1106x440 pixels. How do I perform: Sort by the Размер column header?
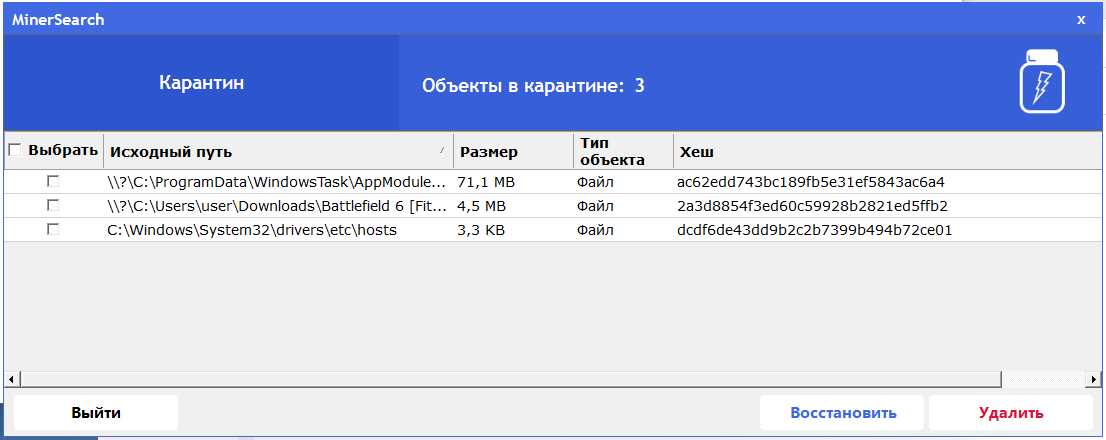[x=513, y=151]
